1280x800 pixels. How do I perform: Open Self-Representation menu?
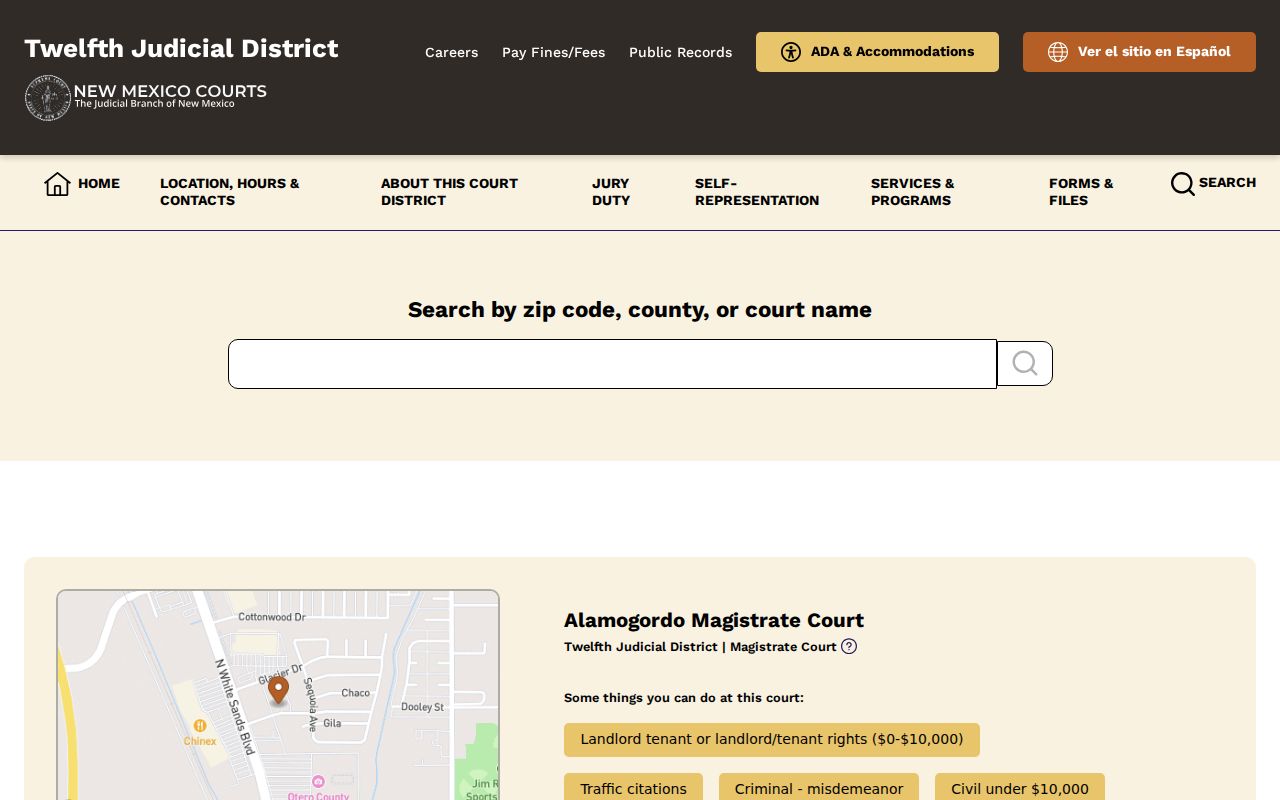pos(757,192)
